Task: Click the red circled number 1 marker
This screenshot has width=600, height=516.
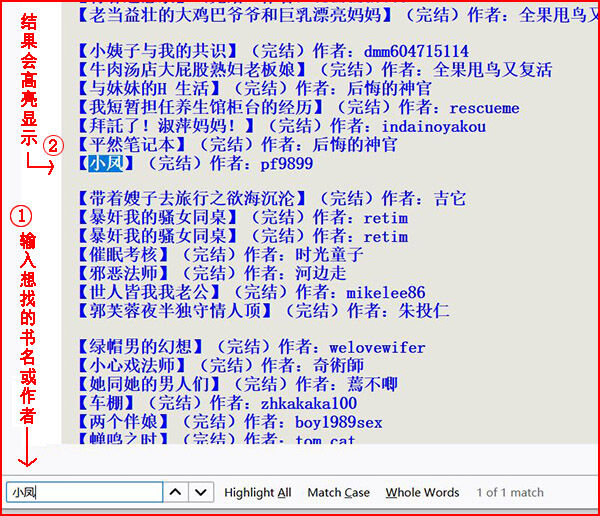Action: (x=27, y=214)
